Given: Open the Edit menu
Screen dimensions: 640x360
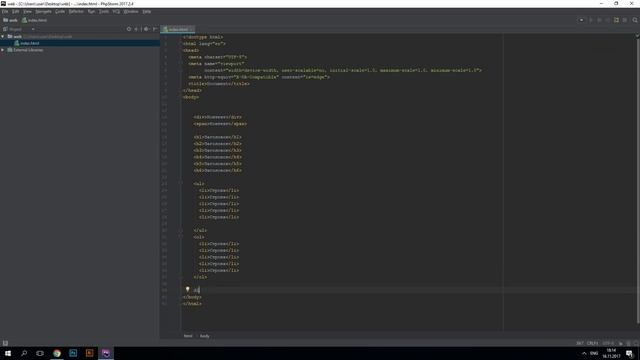Looking at the screenshot, I should pos(16,11).
